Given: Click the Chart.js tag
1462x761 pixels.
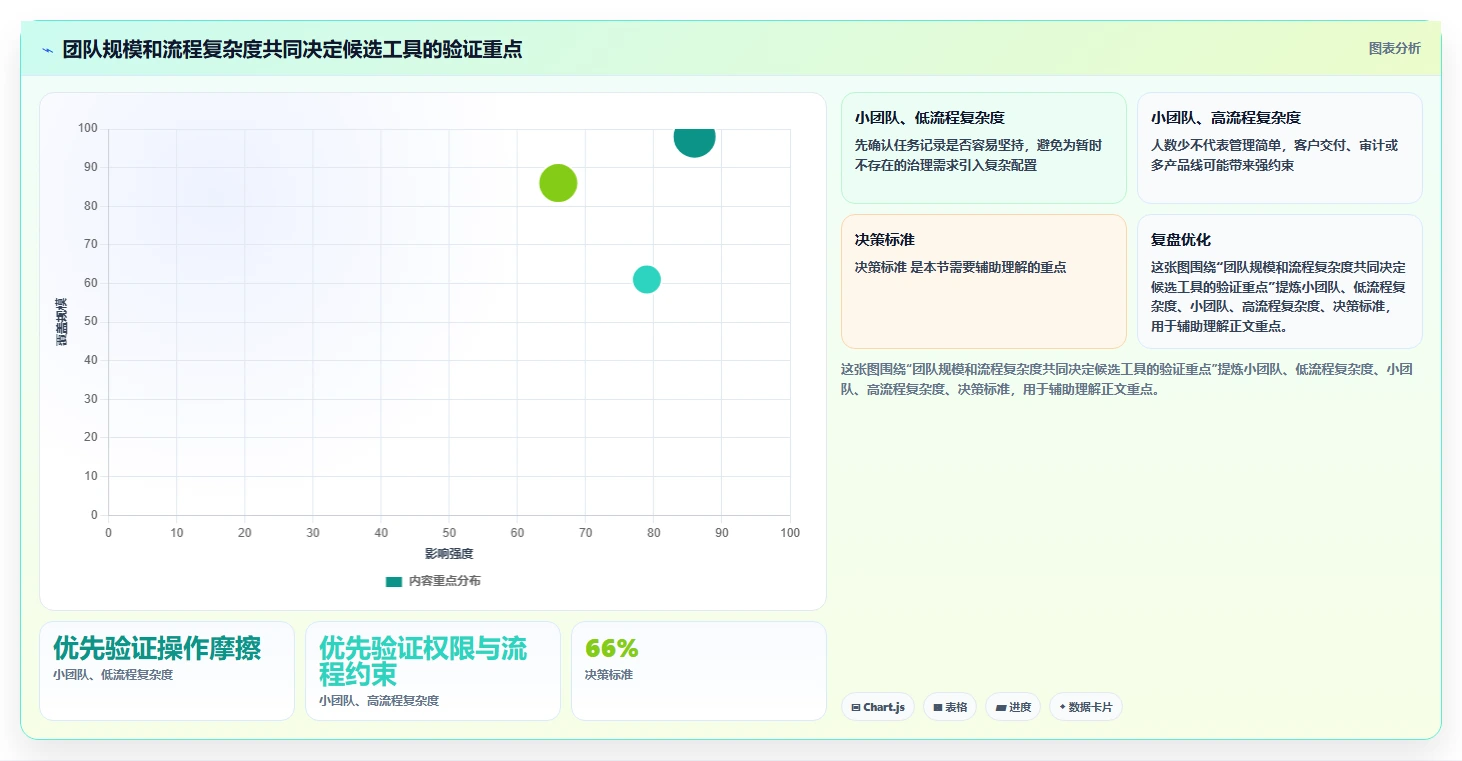Looking at the screenshot, I should (878, 707).
